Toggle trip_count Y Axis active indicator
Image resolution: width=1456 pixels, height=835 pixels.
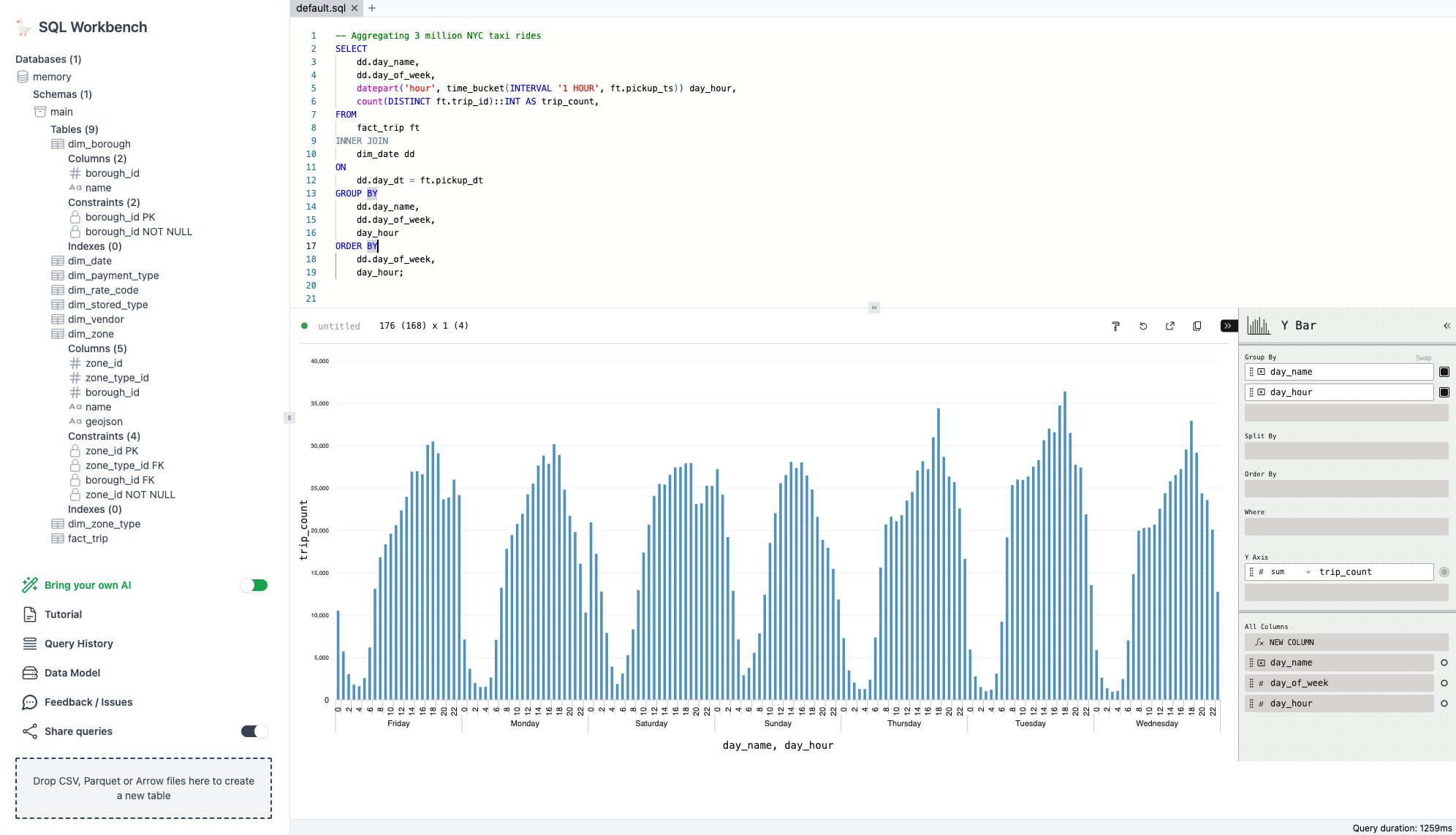click(x=1444, y=572)
